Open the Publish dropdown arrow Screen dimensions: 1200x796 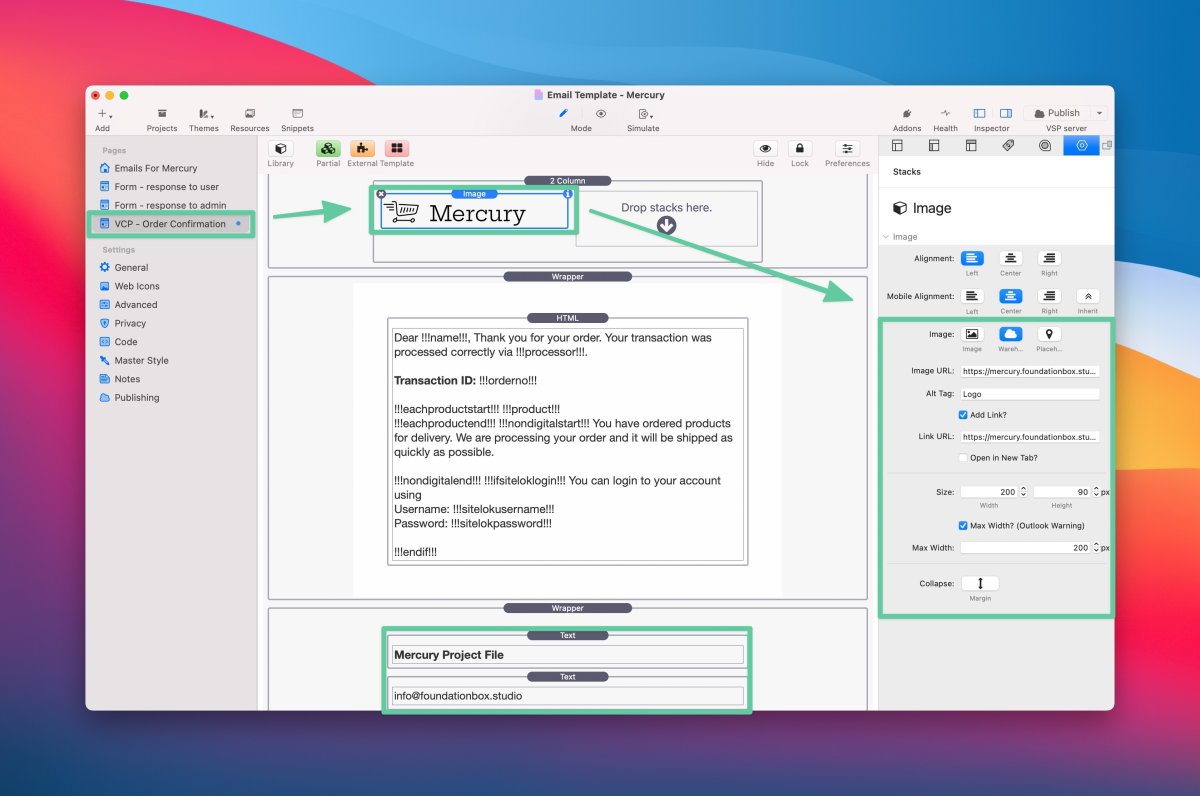(x=1099, y=114)
